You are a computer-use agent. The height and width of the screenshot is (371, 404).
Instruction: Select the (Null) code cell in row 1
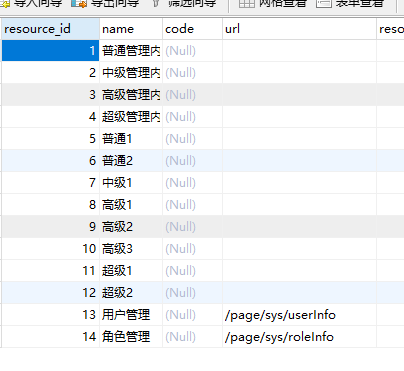(193, 51)
